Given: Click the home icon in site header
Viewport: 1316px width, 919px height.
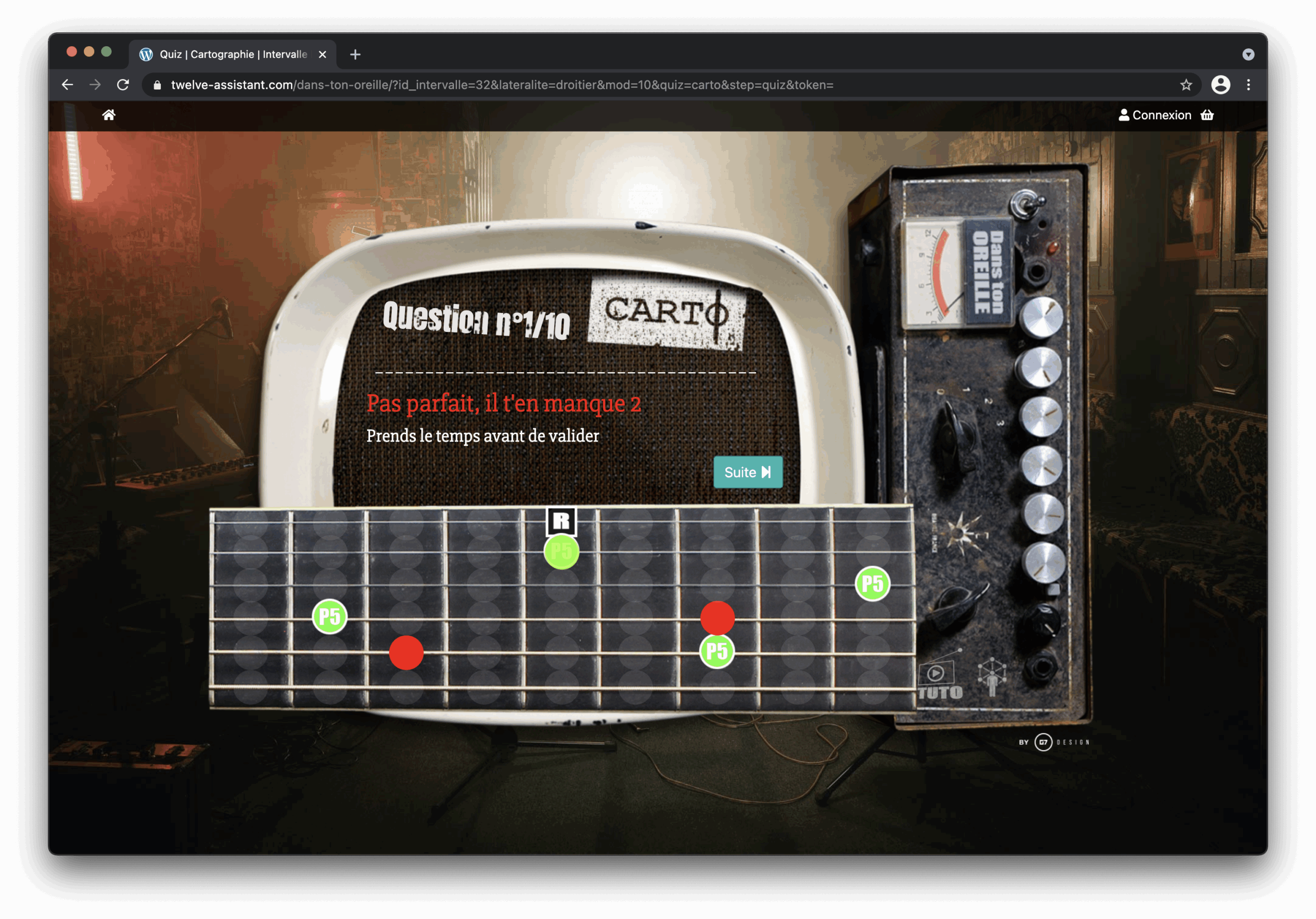Looking at the screenshot, I should tap(109, 115).
